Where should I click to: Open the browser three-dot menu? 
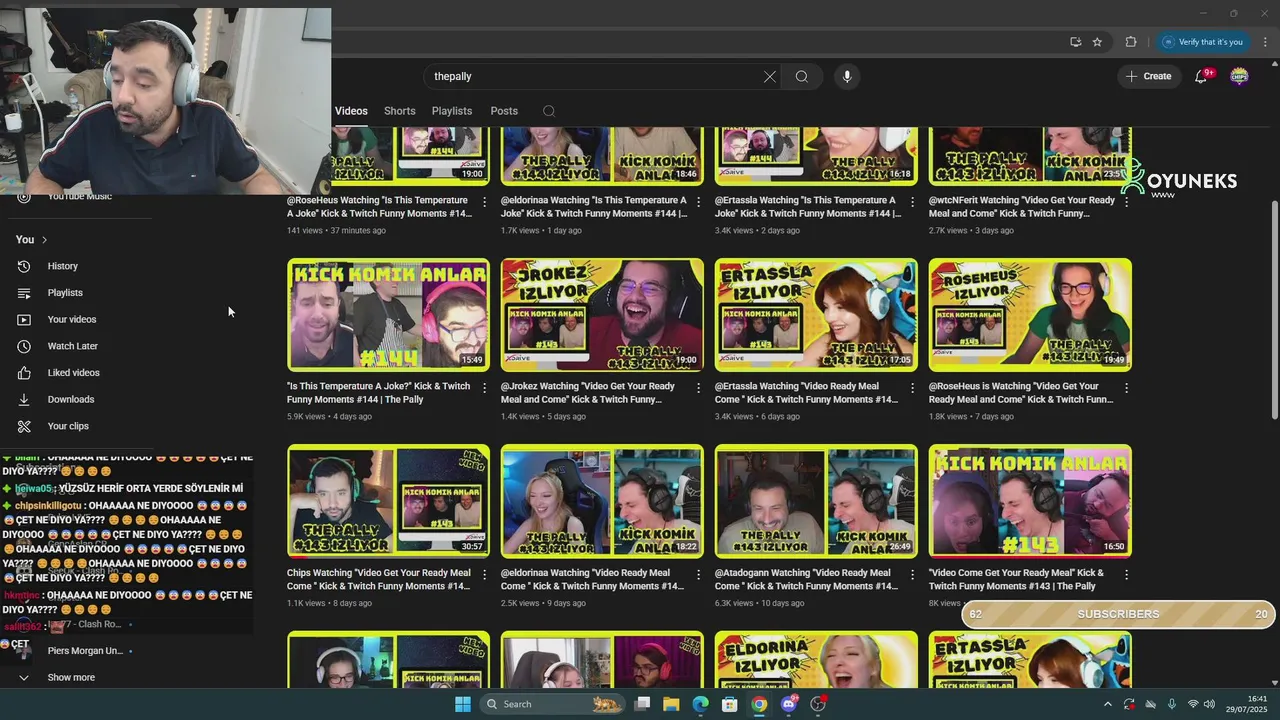pos(1265,42)
